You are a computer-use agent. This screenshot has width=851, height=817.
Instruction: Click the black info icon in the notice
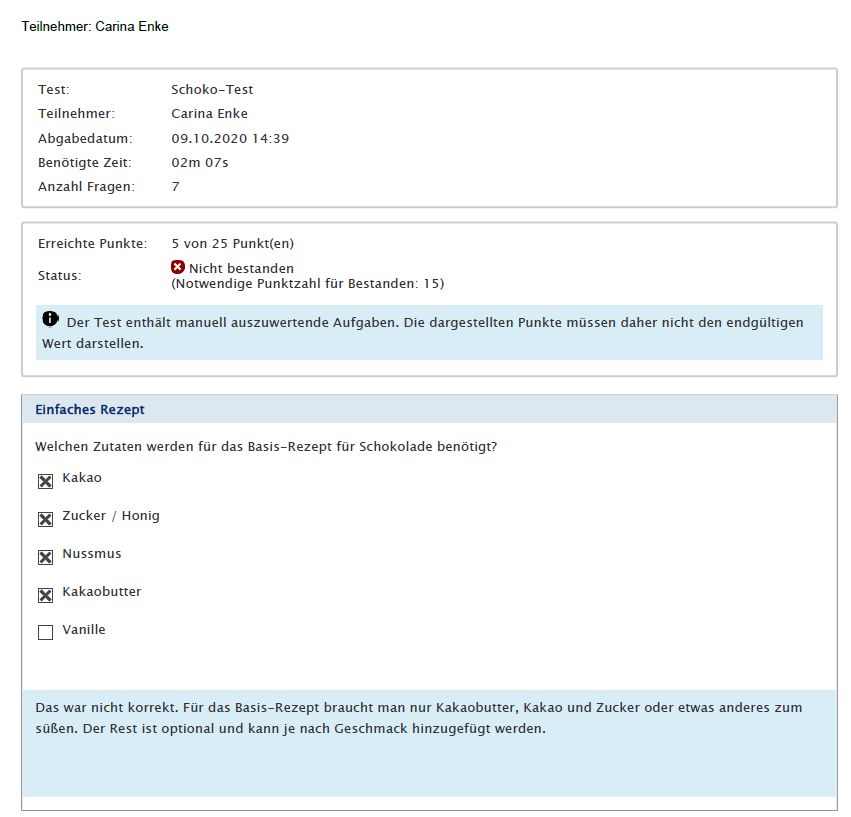tap(50, 320)
